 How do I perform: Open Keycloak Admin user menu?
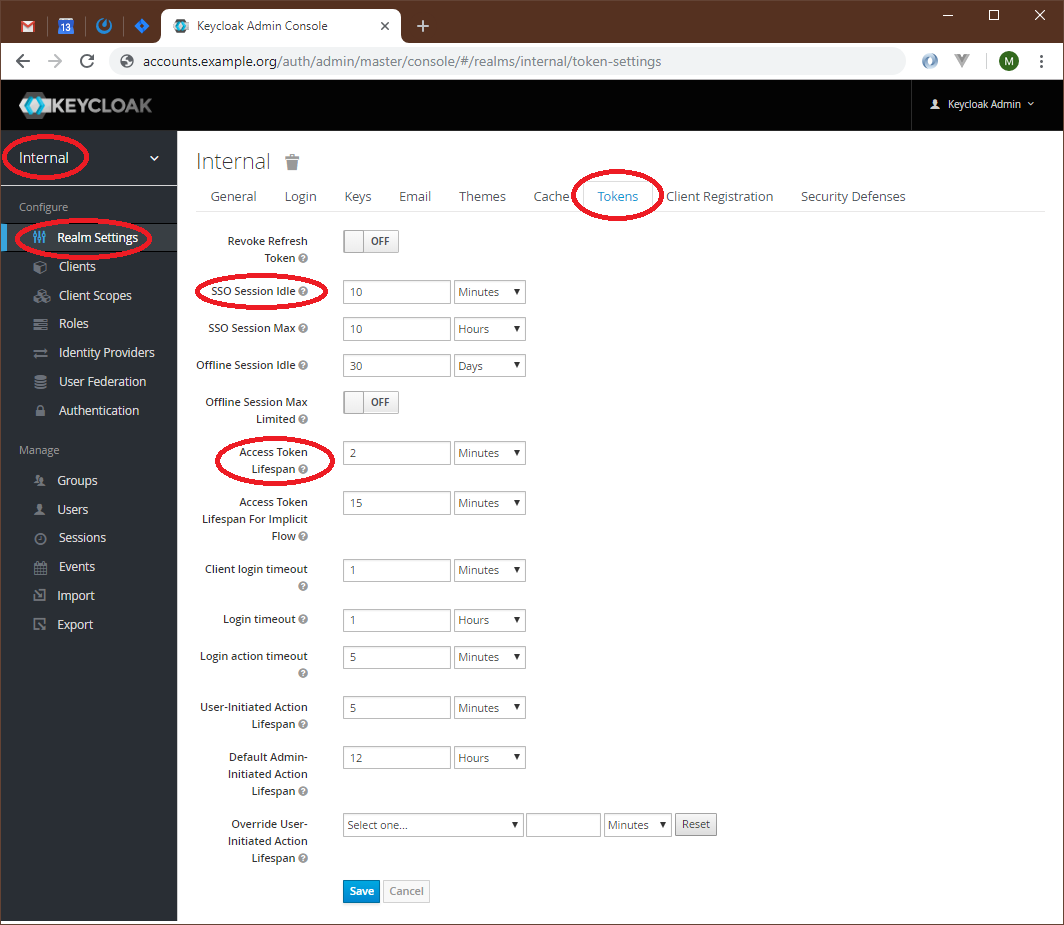point(982,104)
